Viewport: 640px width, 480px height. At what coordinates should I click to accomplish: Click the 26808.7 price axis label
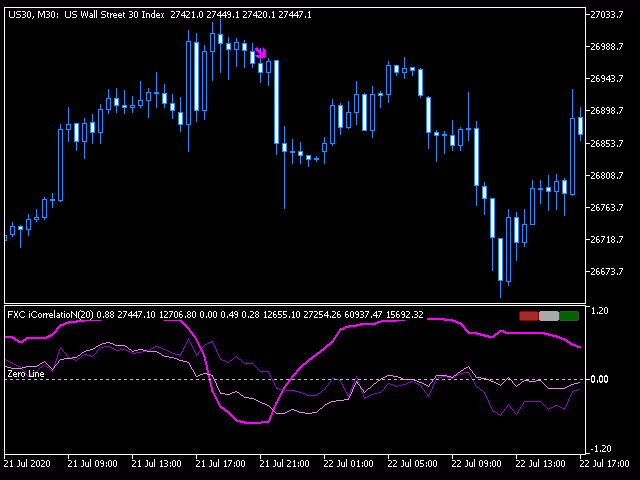608,176
